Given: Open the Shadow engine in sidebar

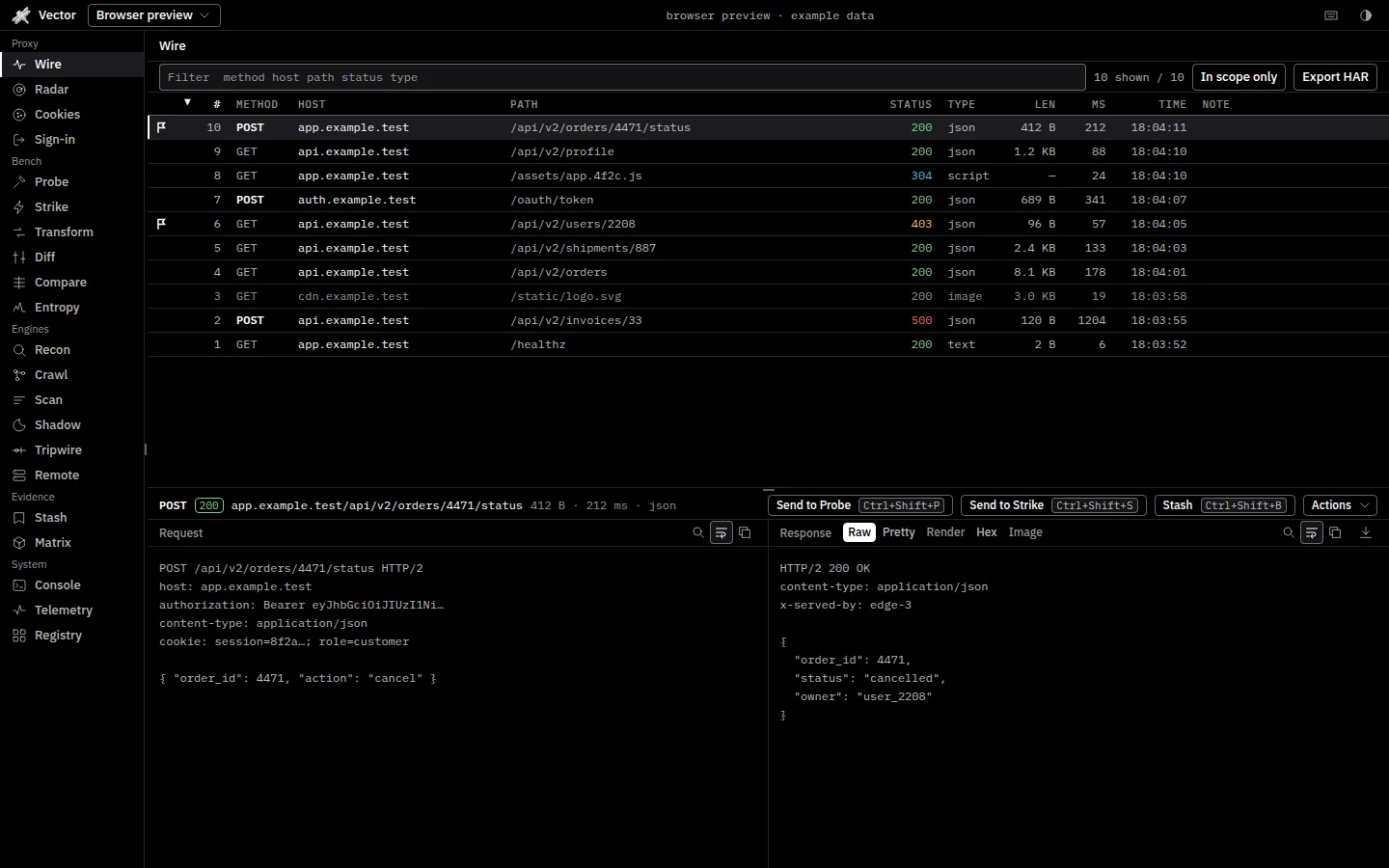Looking at the screenshot, I should coord(71,425).
